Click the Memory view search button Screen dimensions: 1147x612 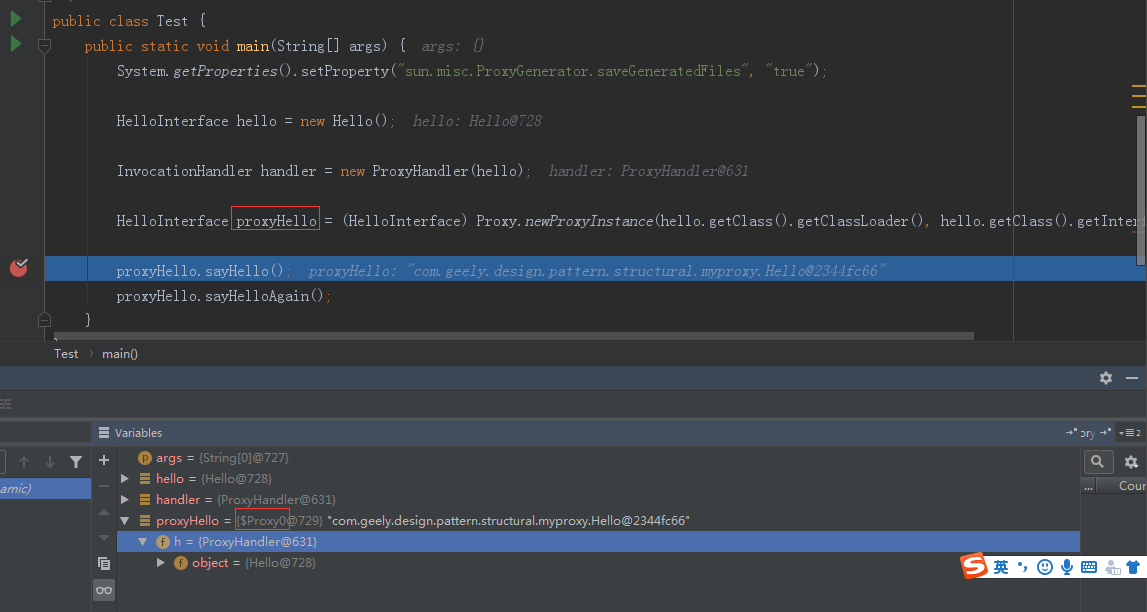pos(1097,461)
